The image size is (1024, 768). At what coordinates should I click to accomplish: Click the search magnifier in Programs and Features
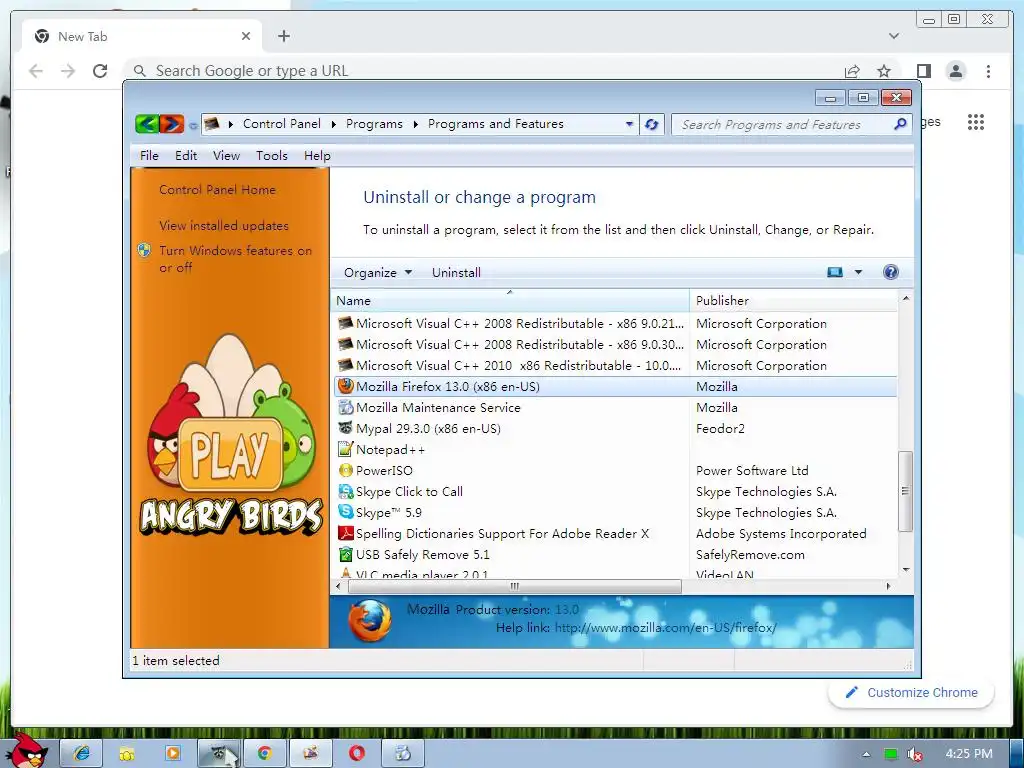pos(900,124)
